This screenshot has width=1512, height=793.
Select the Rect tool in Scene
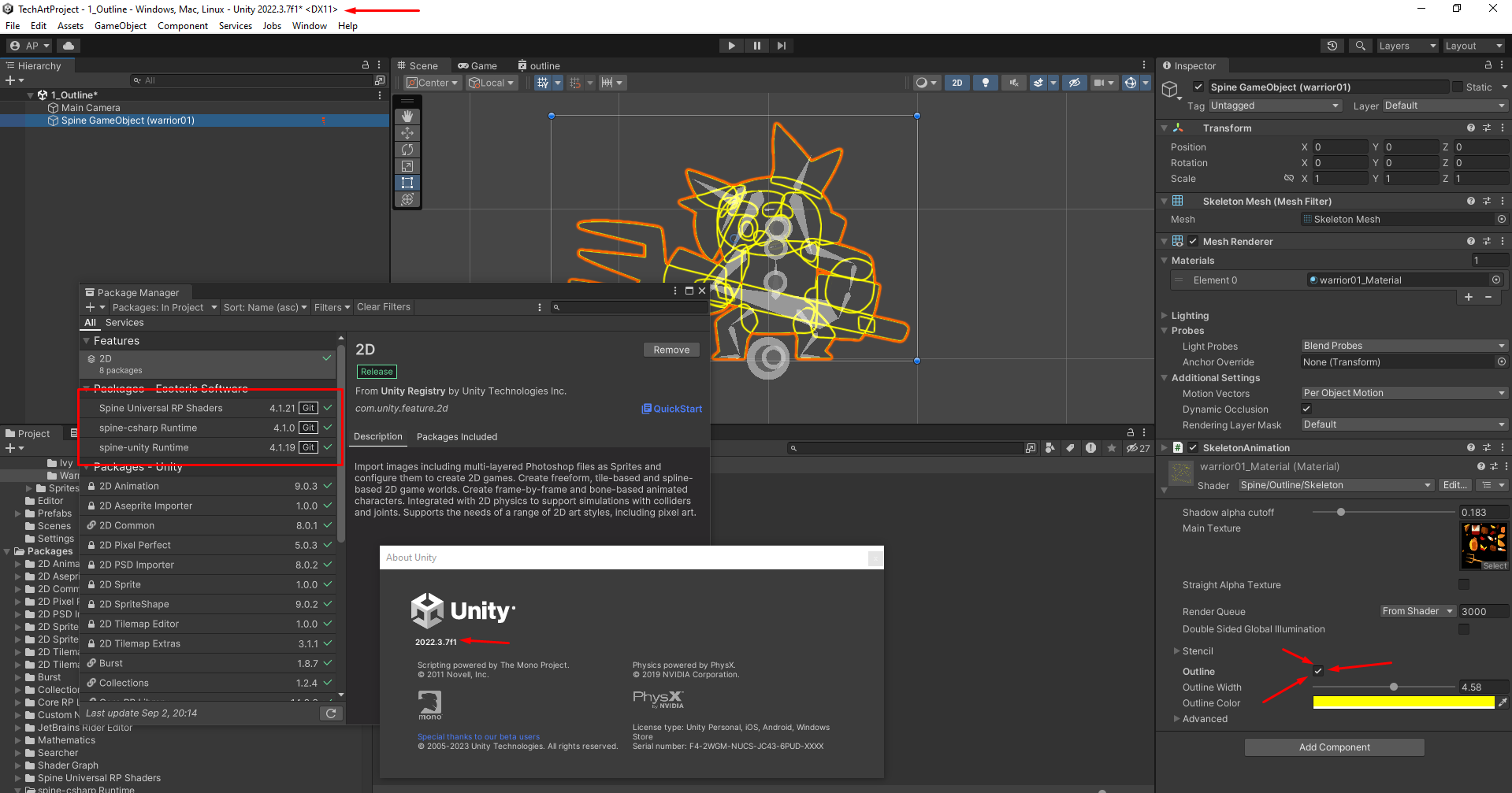[407, 183]
